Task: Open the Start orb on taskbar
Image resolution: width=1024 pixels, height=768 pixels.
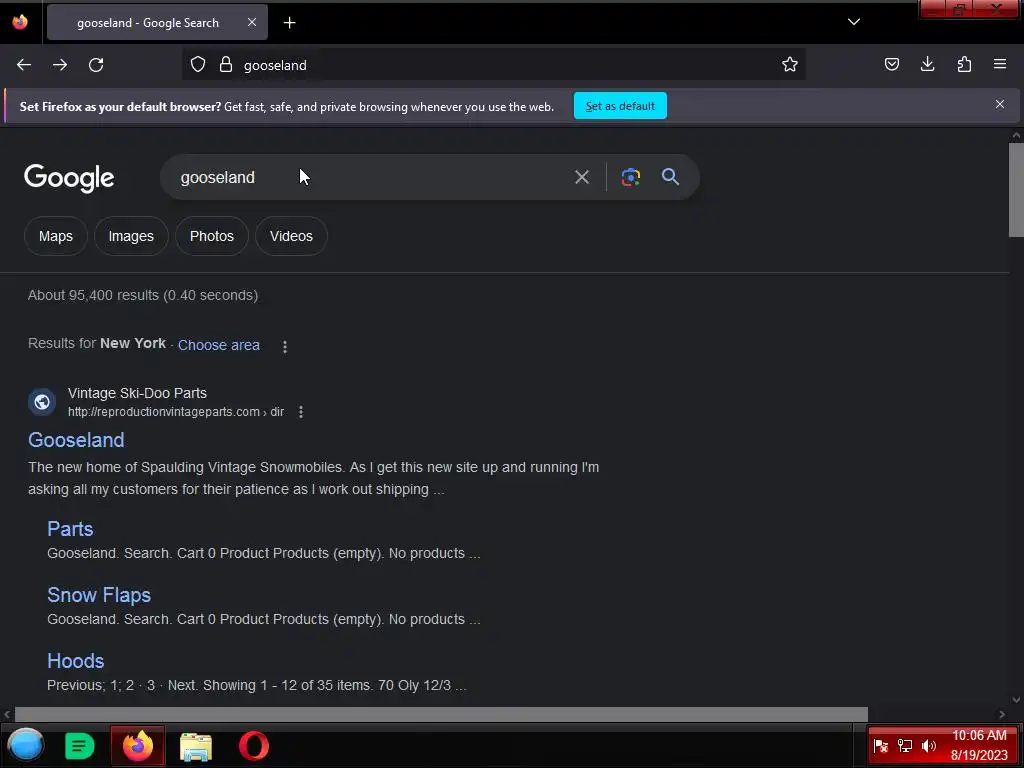Action: (x=26, y=745)
